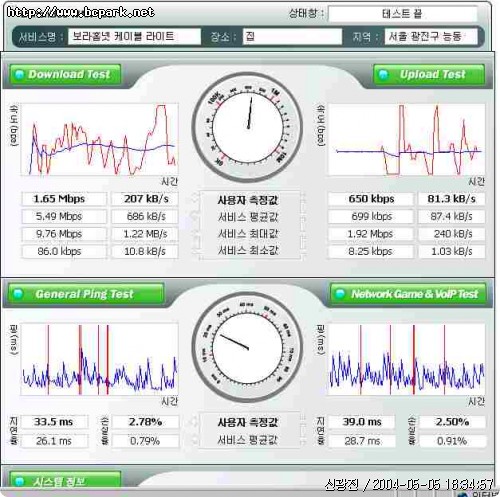Select the value 1.22 MB/s
The image size is (500, 497).
(x=145, y=234)
